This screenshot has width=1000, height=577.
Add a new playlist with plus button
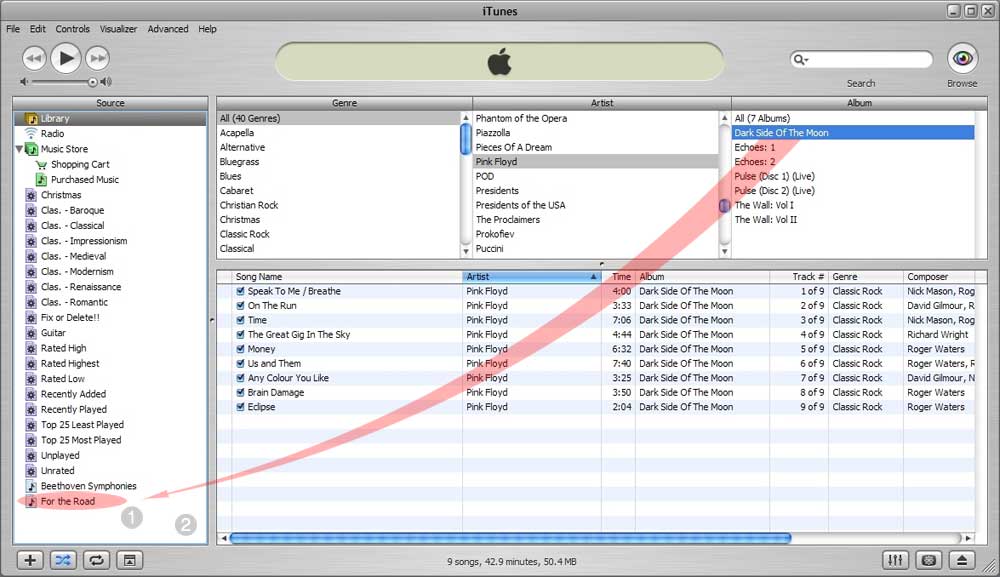point(30,560)
